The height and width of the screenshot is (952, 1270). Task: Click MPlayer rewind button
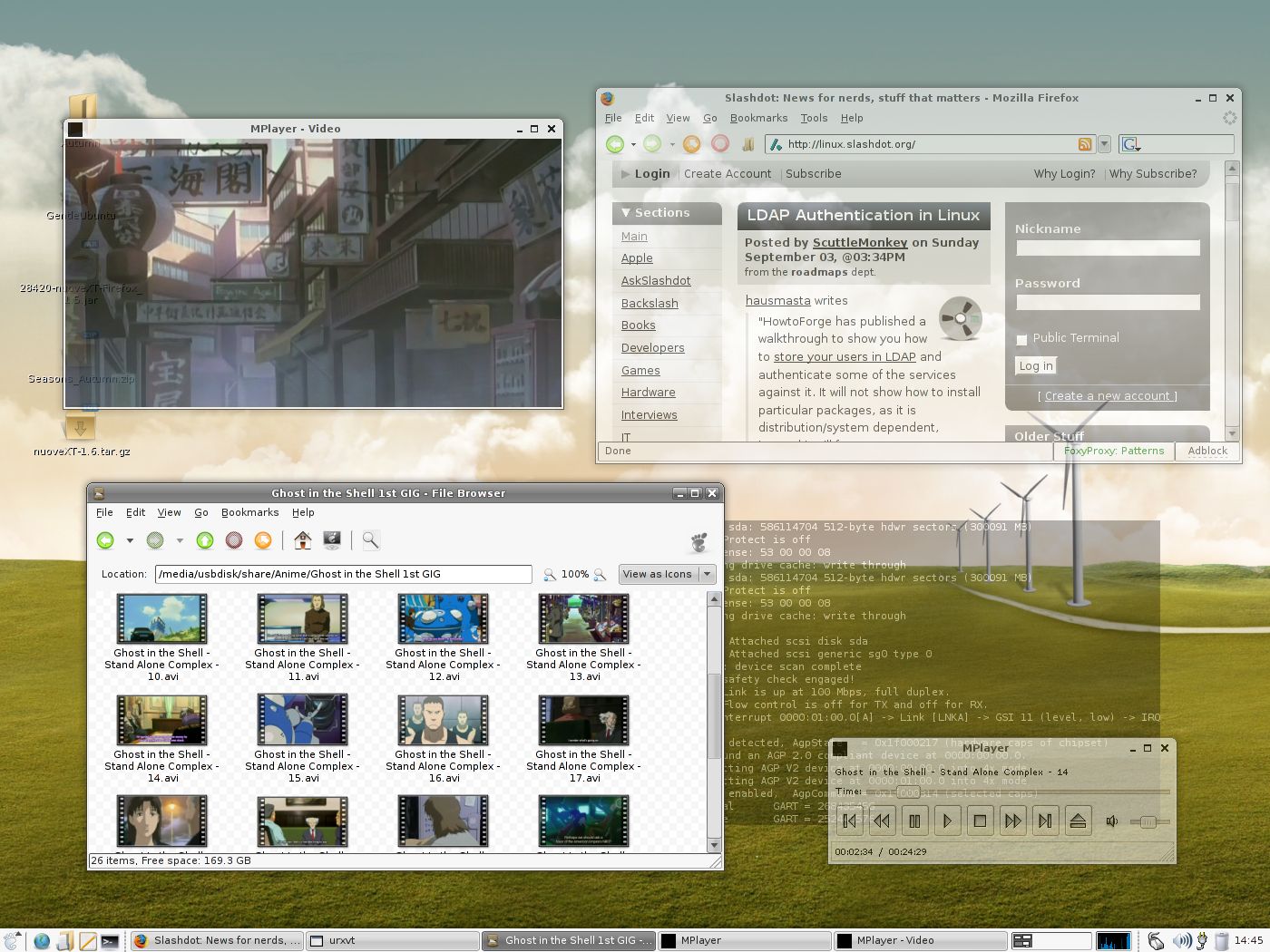882,821
